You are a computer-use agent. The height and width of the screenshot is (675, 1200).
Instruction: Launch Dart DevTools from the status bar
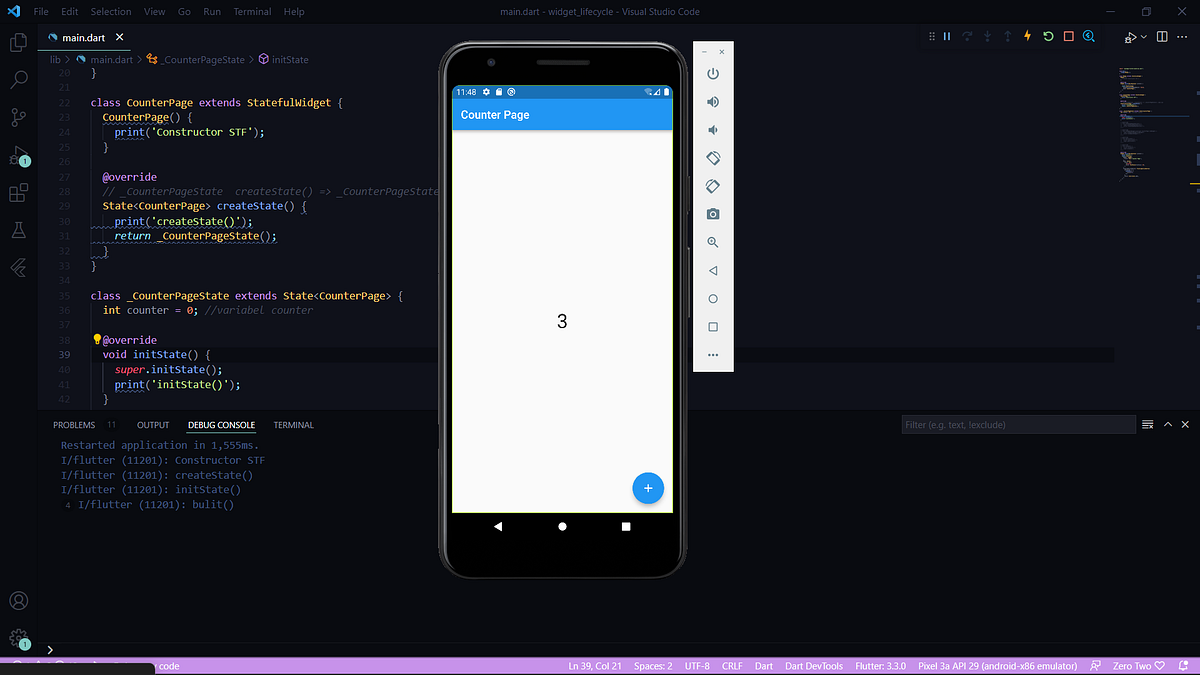coord(814,665)
